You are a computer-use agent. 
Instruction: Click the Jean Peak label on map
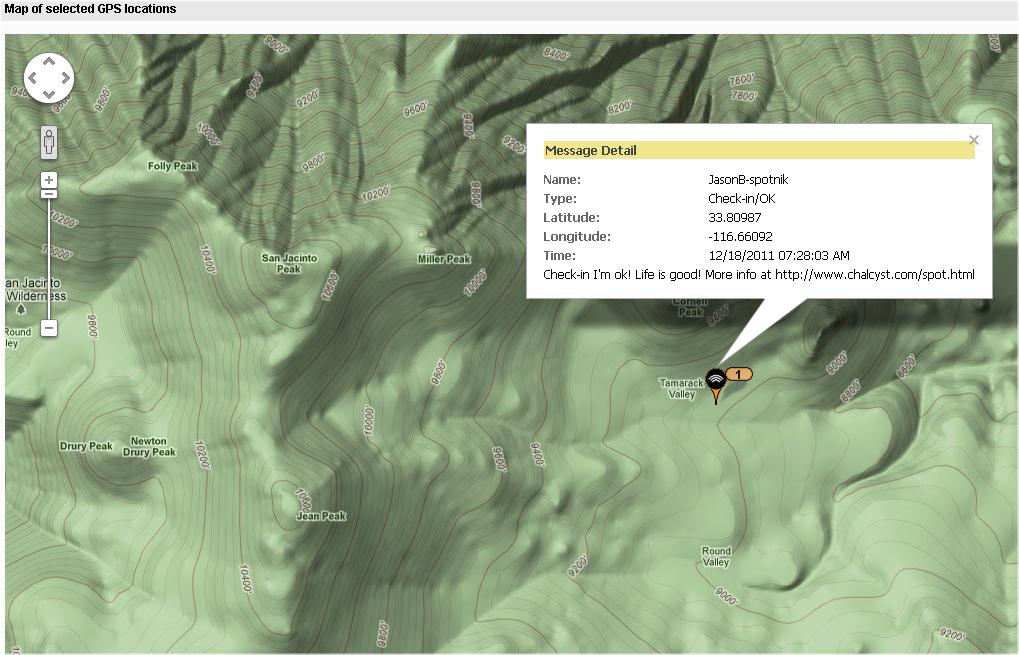[x=321, y=516]
